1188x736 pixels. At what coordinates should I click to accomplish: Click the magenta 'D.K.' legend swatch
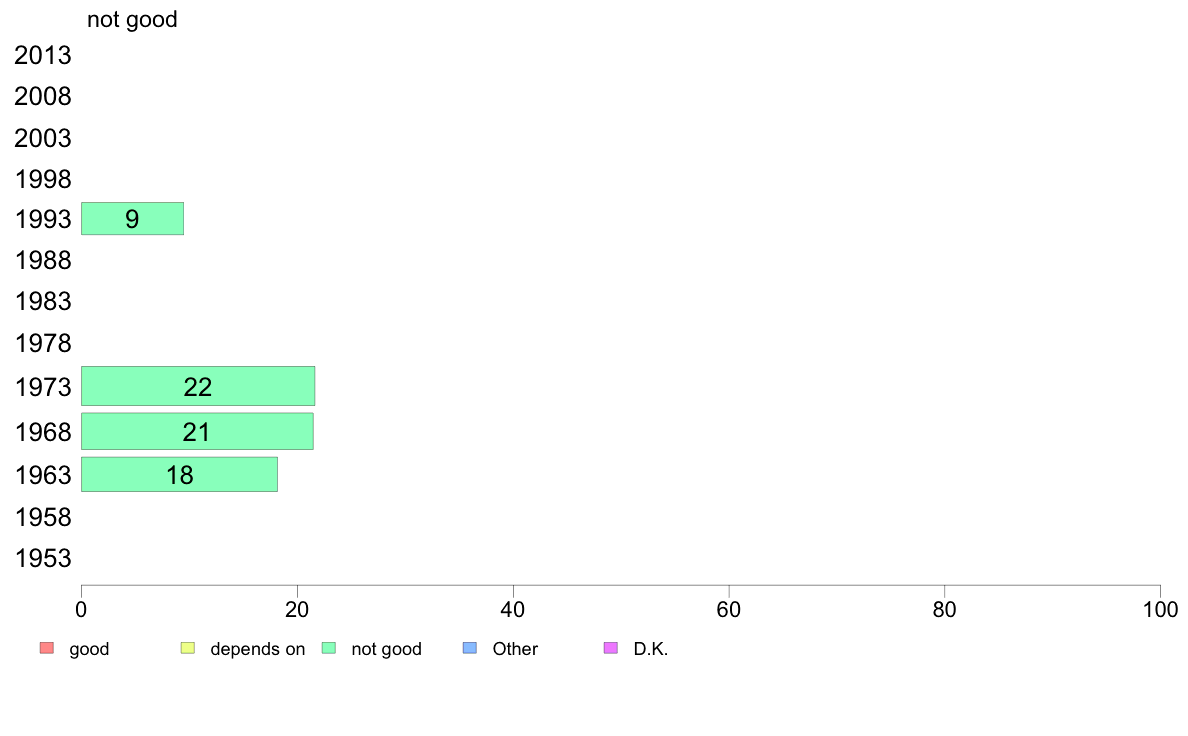point(611,648)
